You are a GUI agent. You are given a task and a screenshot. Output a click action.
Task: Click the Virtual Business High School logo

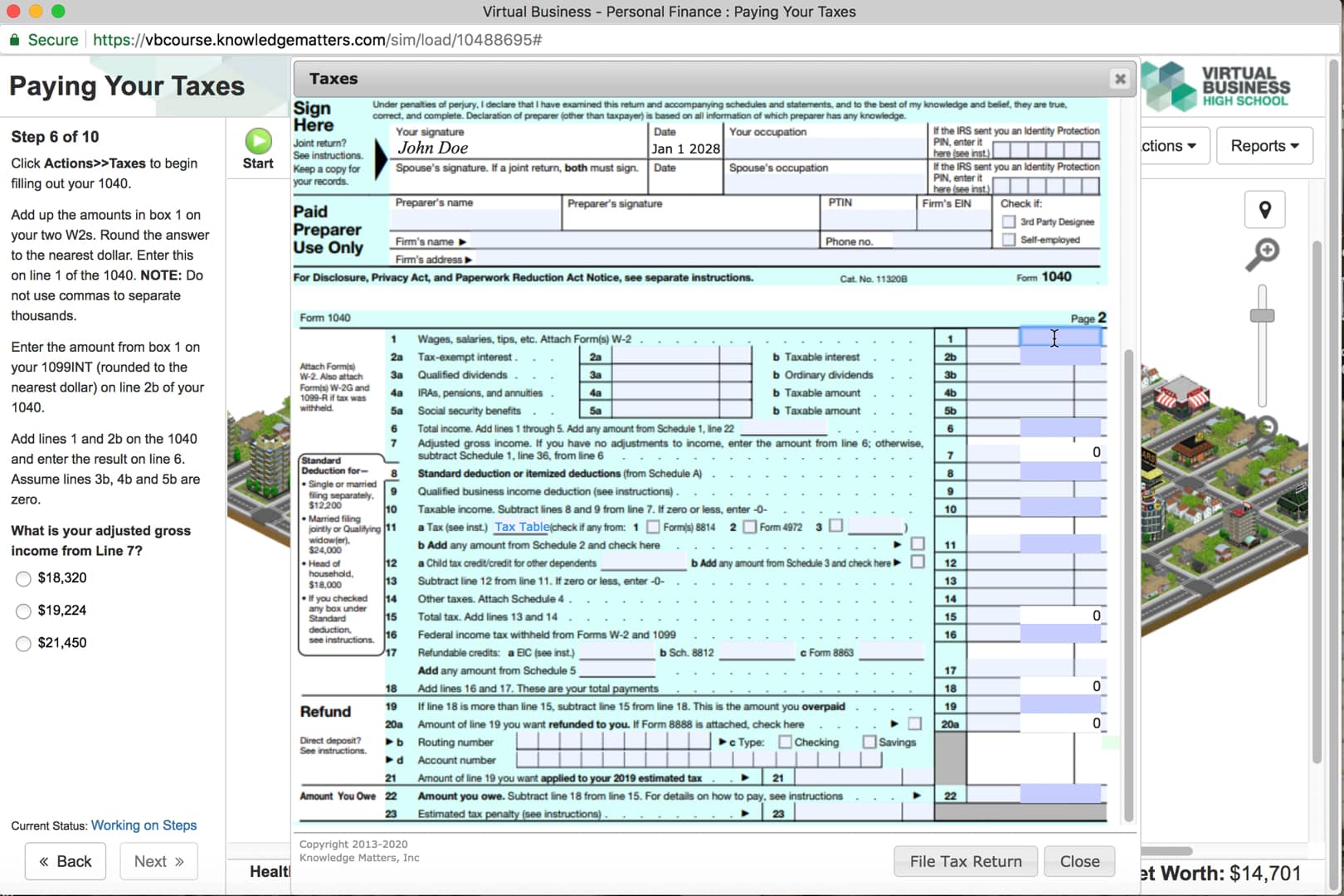point(1217,86)
